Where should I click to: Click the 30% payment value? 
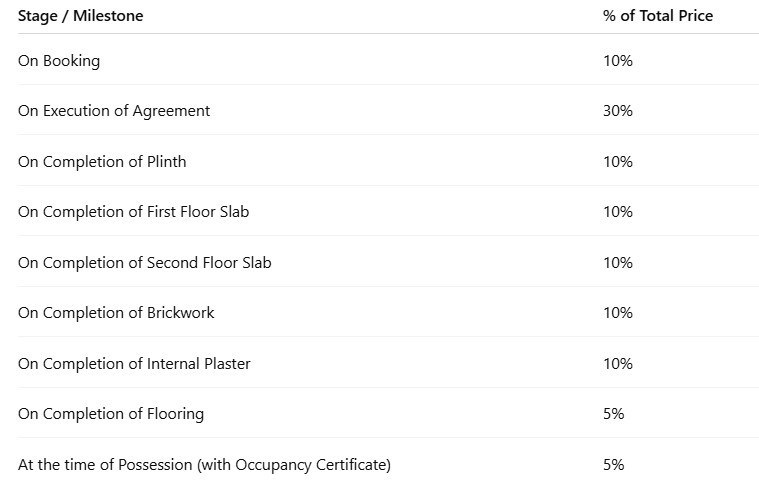(x=618, y=111)
